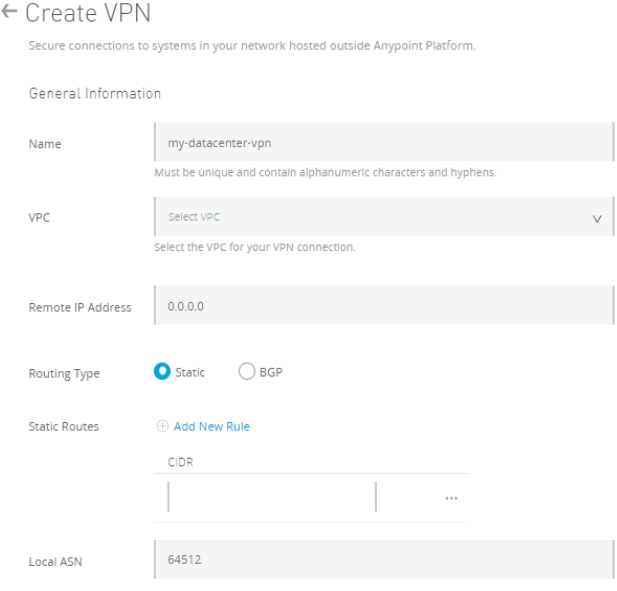
Task: Click the VPC dropdown chevron arrow
Action: 597,218
